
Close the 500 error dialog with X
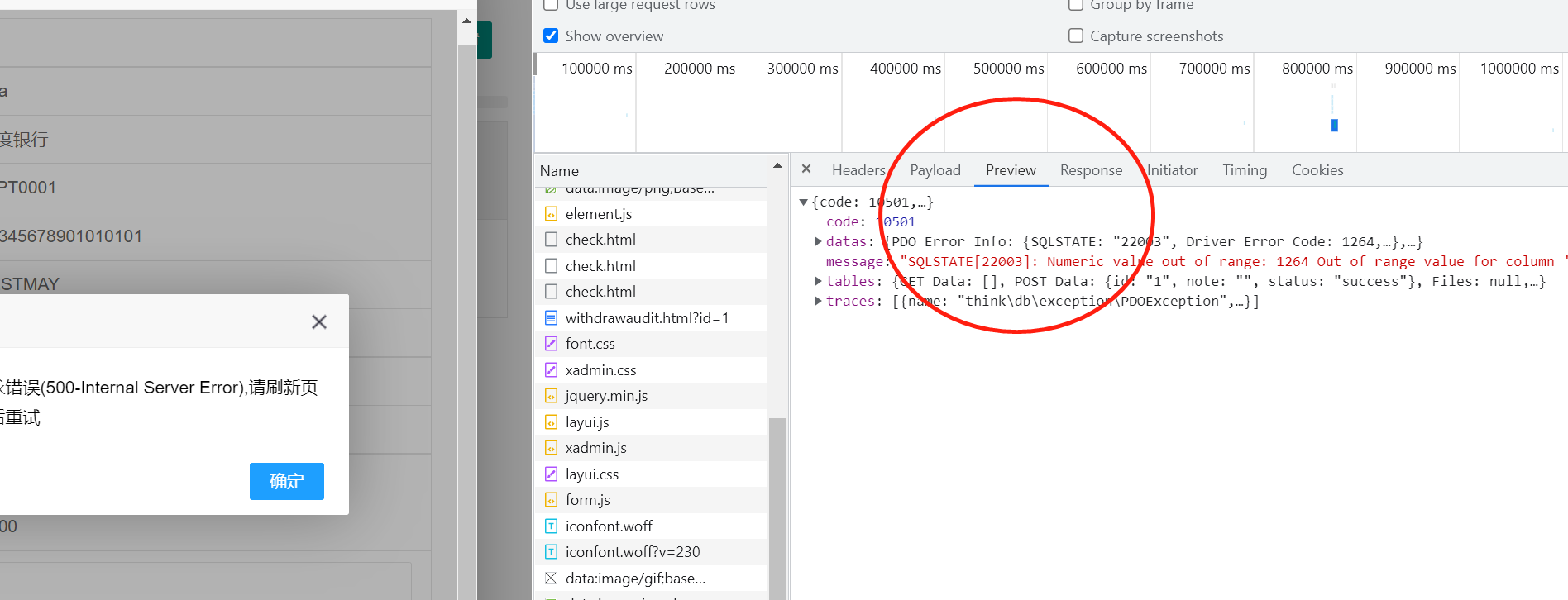tap(319, 321)
